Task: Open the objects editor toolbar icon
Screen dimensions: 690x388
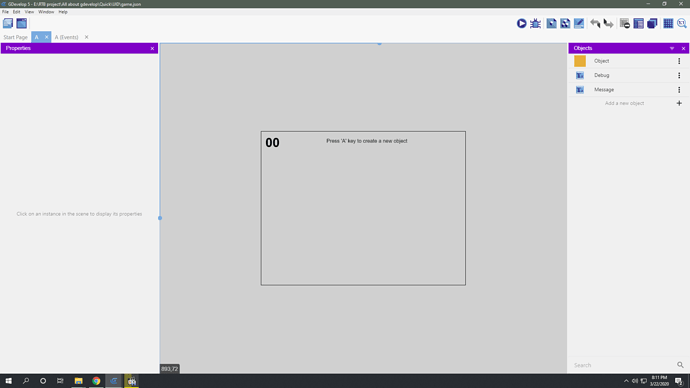Action: (551, 23)
